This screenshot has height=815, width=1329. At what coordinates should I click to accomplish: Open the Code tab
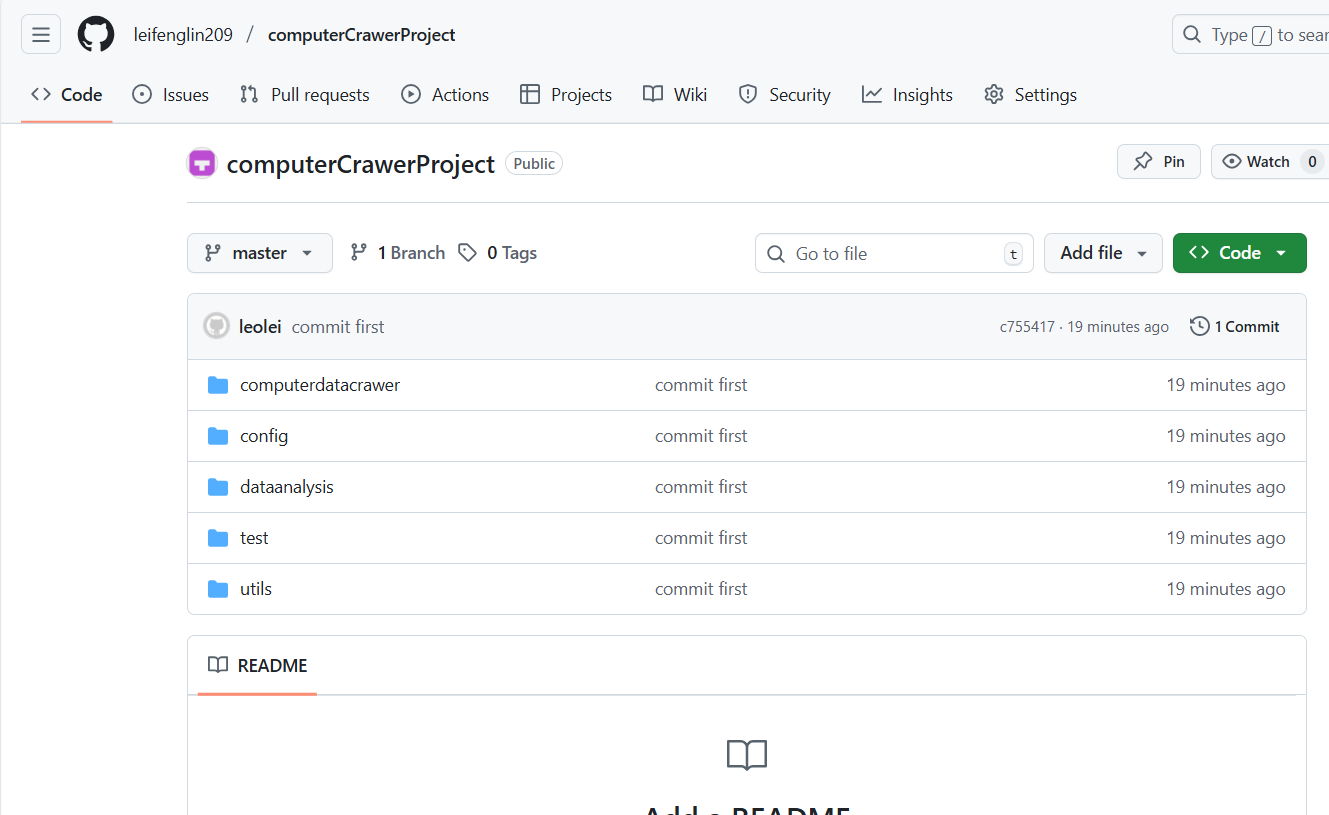(66, 95)
